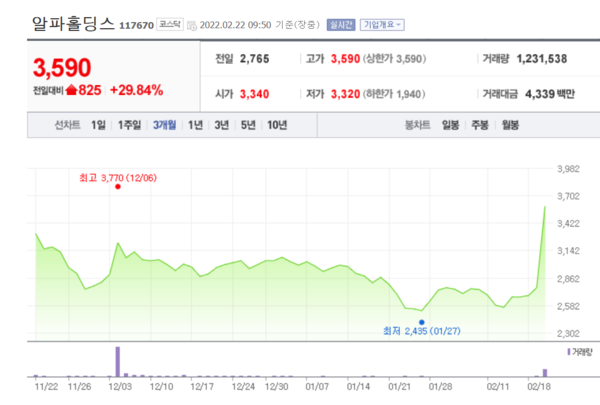Screen dimensions: 600x405
Task: Select the 1일 line chart tab
Action: coord(98,125)
